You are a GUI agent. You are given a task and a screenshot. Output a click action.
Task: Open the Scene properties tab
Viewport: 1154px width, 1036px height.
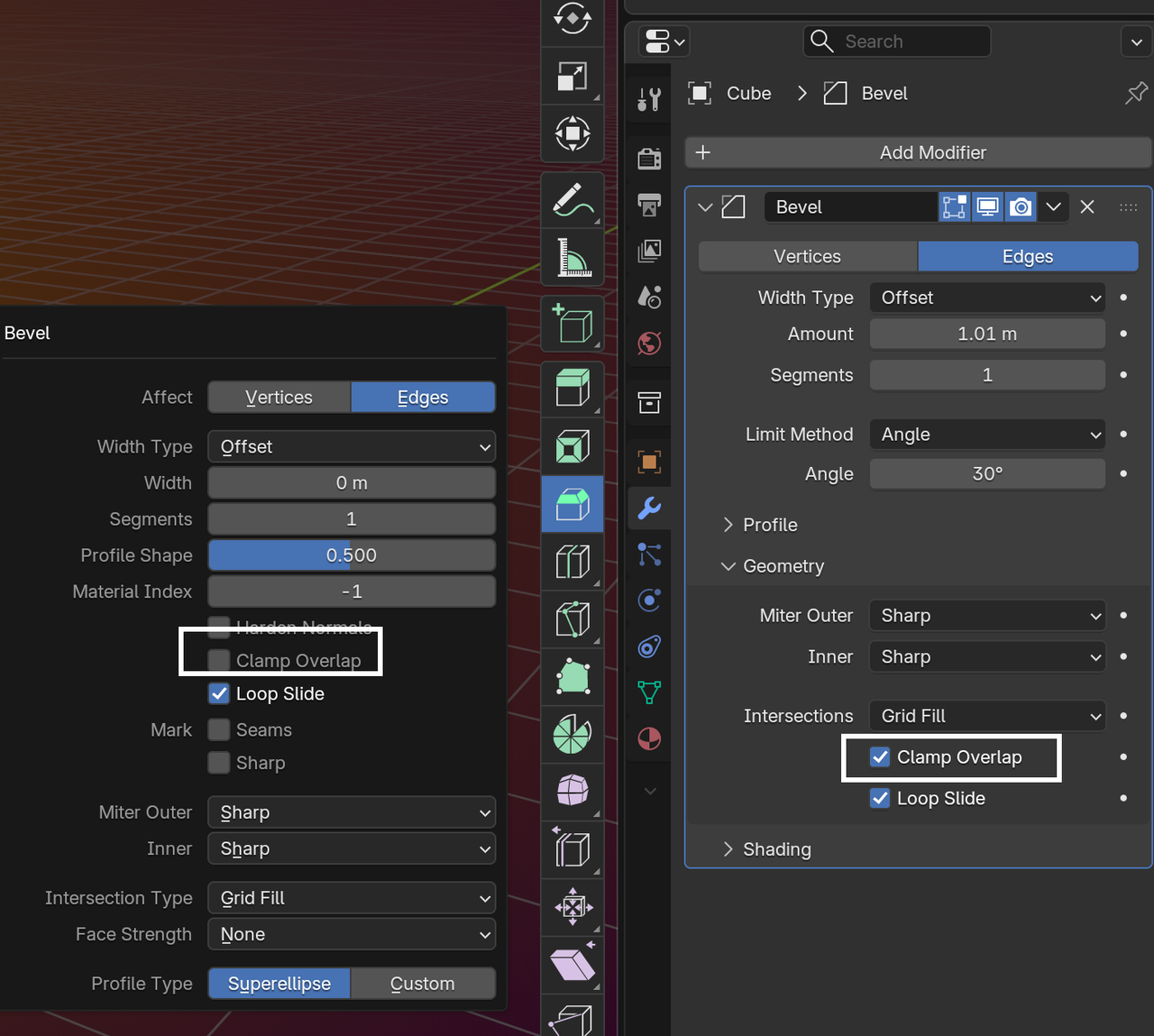(x=649, y=297)
